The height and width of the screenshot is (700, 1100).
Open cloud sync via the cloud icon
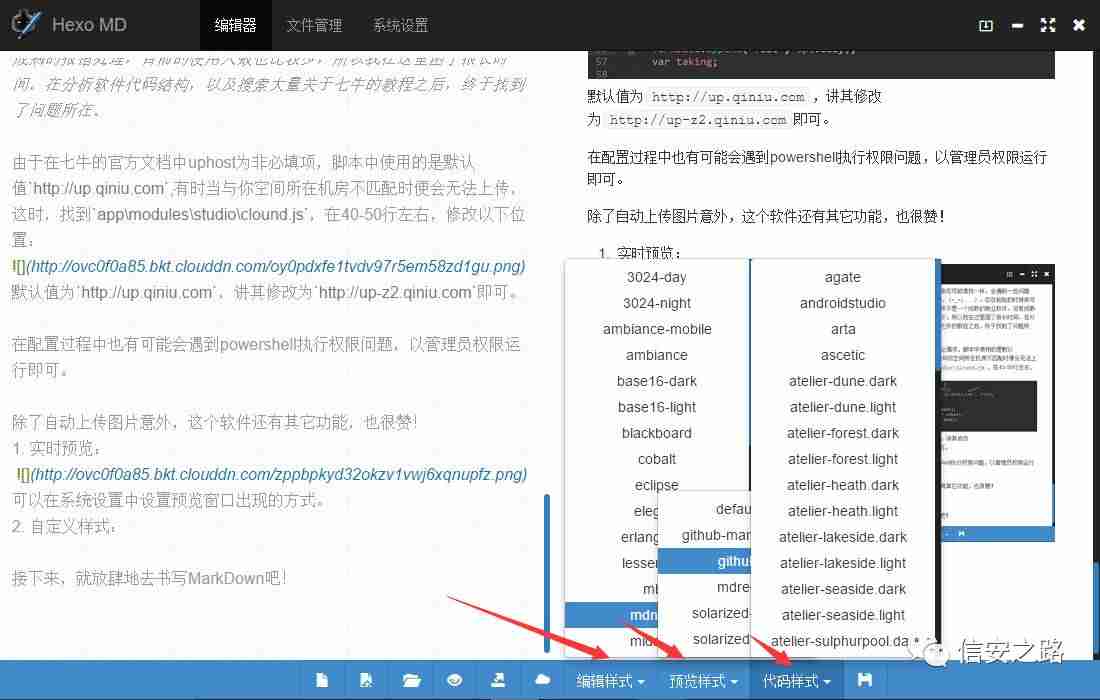coord(543,679)
